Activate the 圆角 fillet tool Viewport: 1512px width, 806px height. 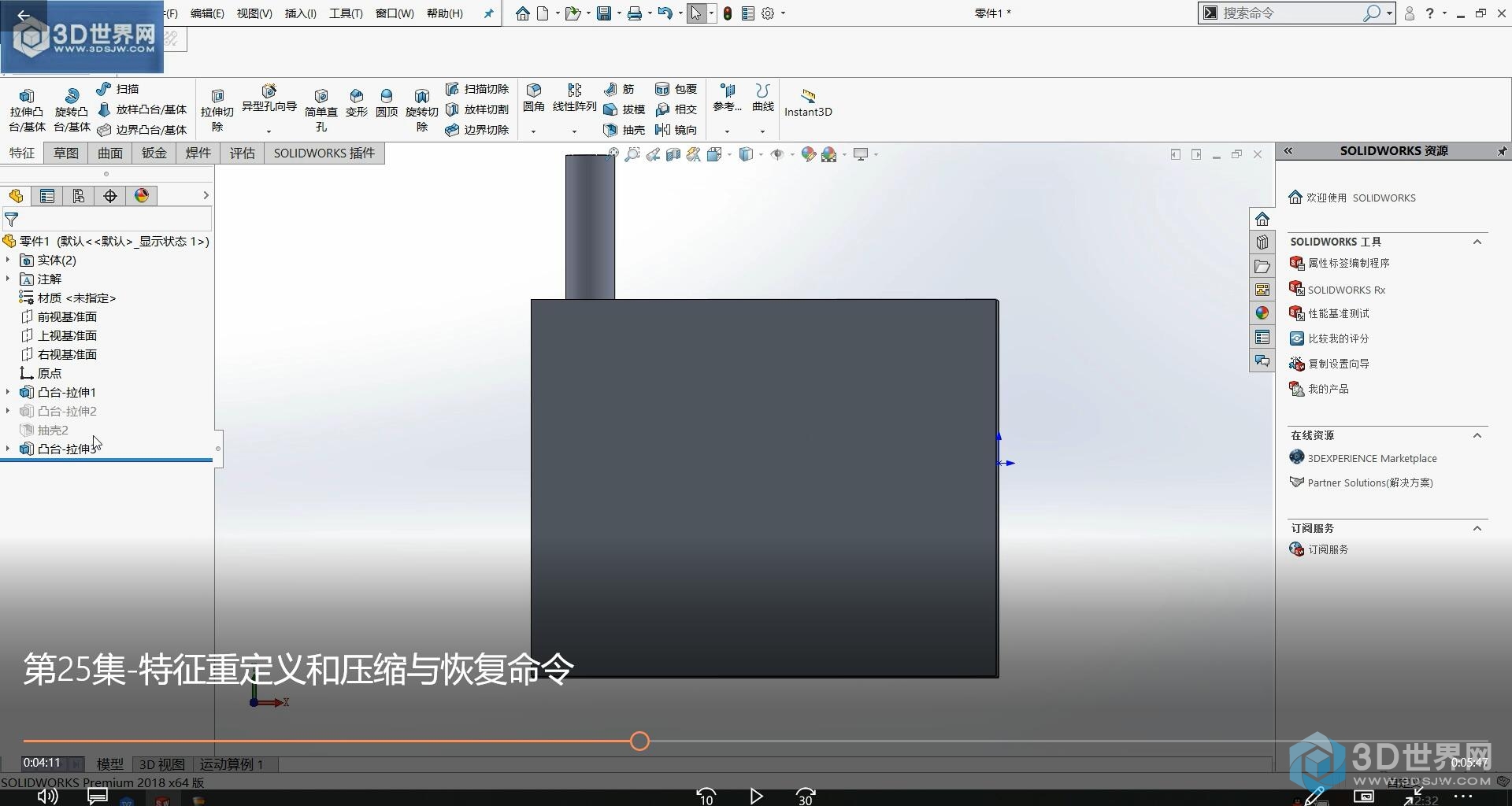point(534,98)
